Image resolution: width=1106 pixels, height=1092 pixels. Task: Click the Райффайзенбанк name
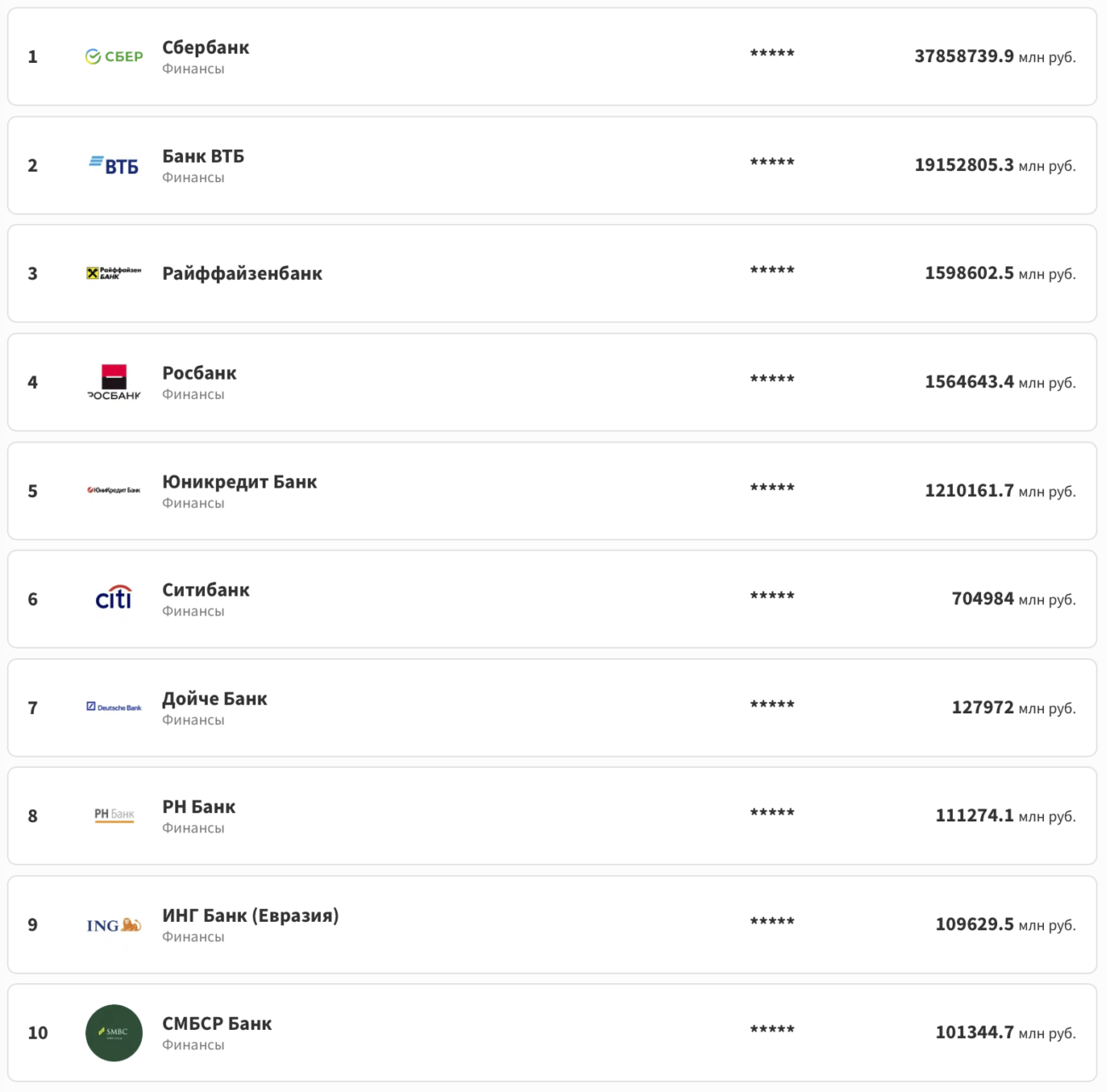242,274
